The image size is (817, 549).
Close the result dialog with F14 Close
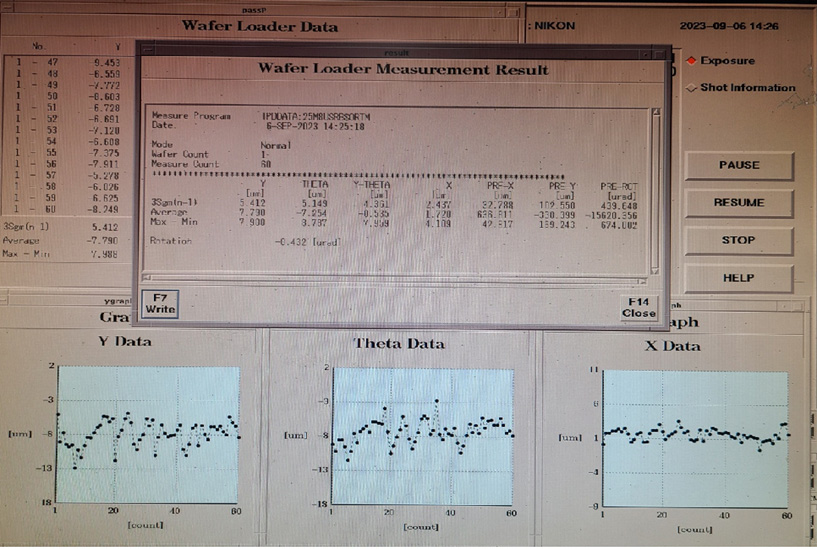pos(638,306)
